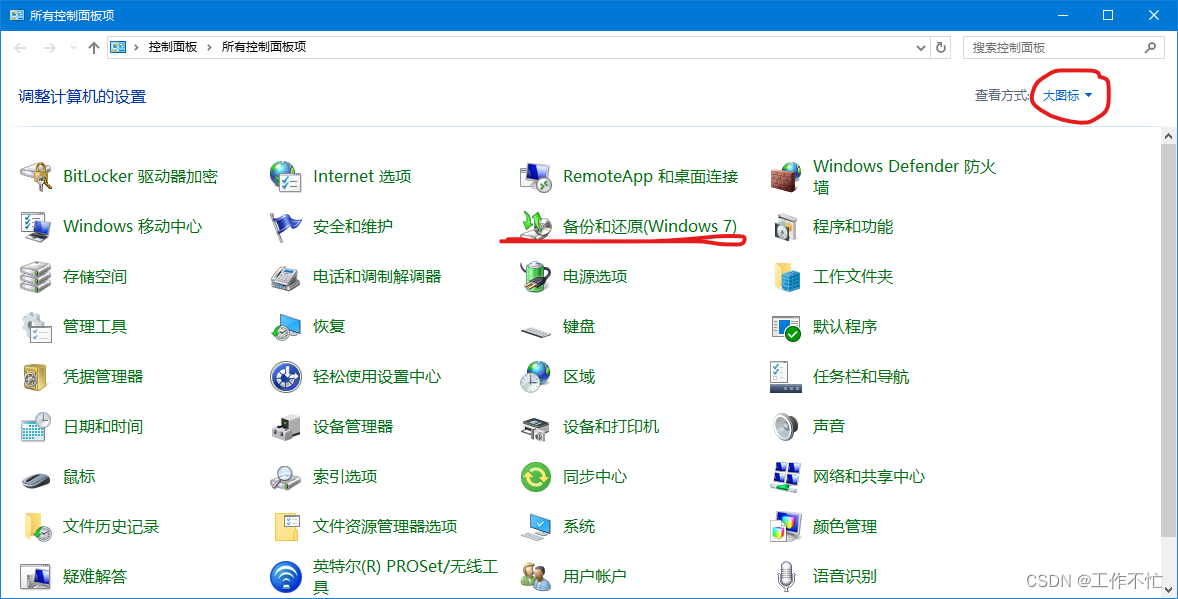Open the 设备和打印机 icon
The image size is (1178, 599).
pyautogui.click(x=536, y=427)
